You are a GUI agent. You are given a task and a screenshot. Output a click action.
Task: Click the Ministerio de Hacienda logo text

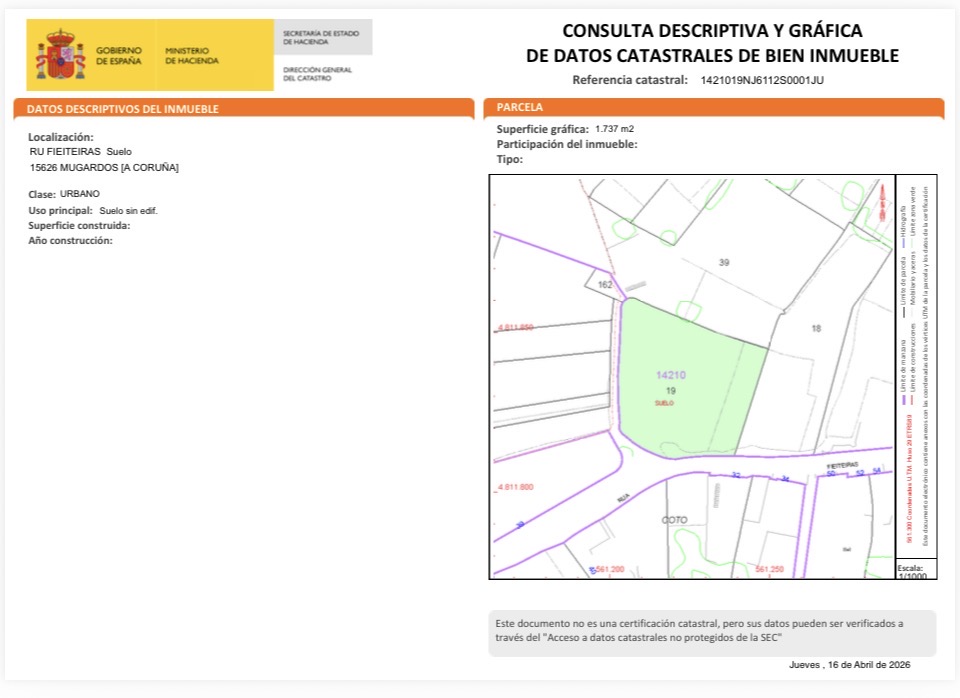click(x=187, y=55)
